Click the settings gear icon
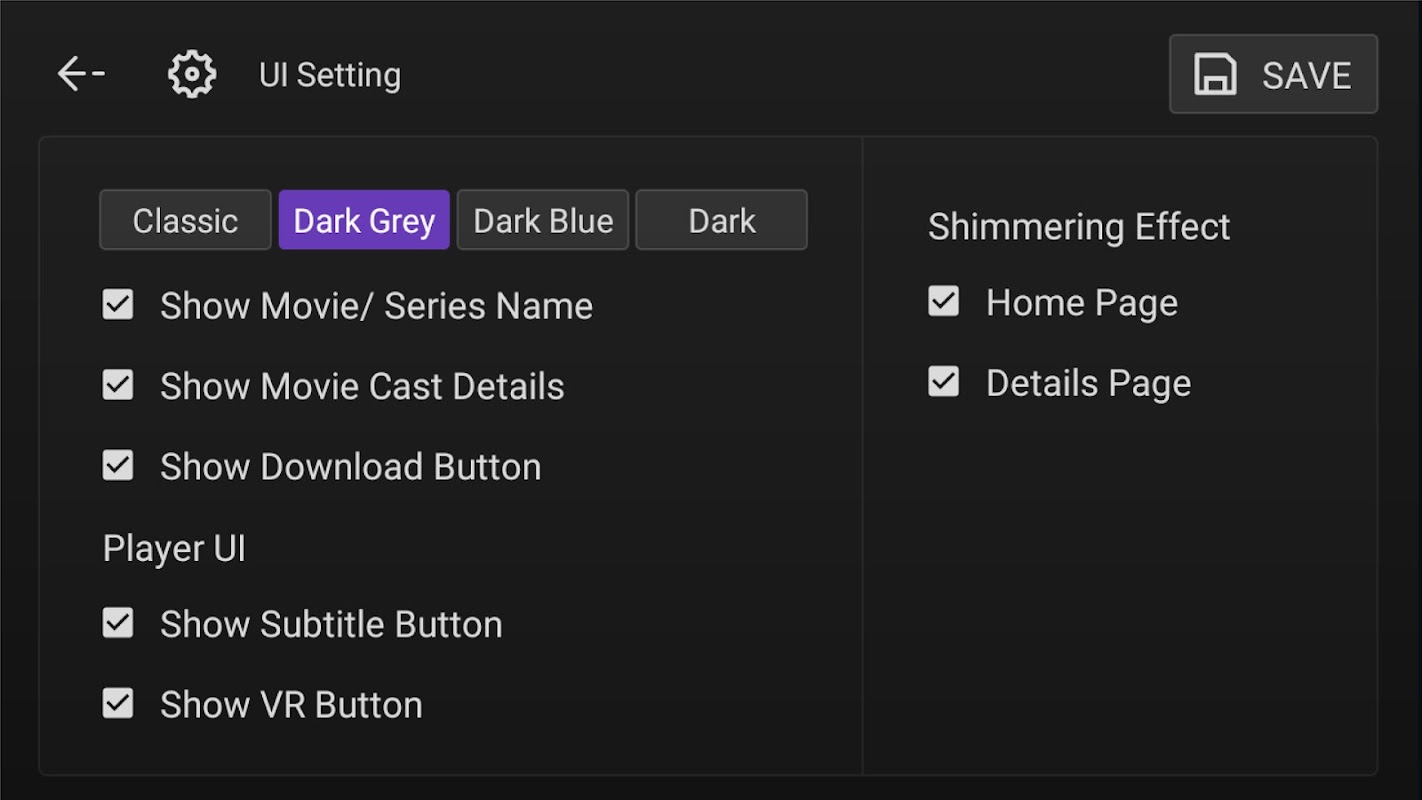 (x=192, y=74)
